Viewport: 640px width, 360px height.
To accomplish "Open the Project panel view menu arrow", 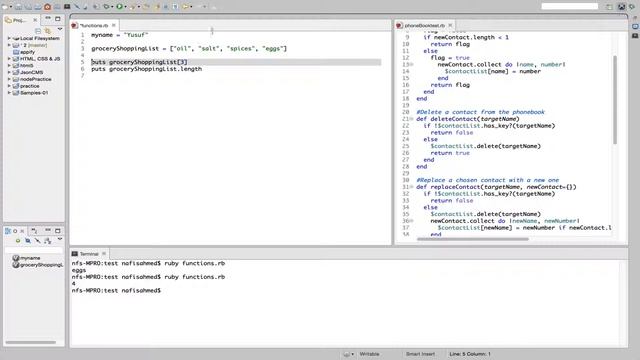I will coord(60,29).
